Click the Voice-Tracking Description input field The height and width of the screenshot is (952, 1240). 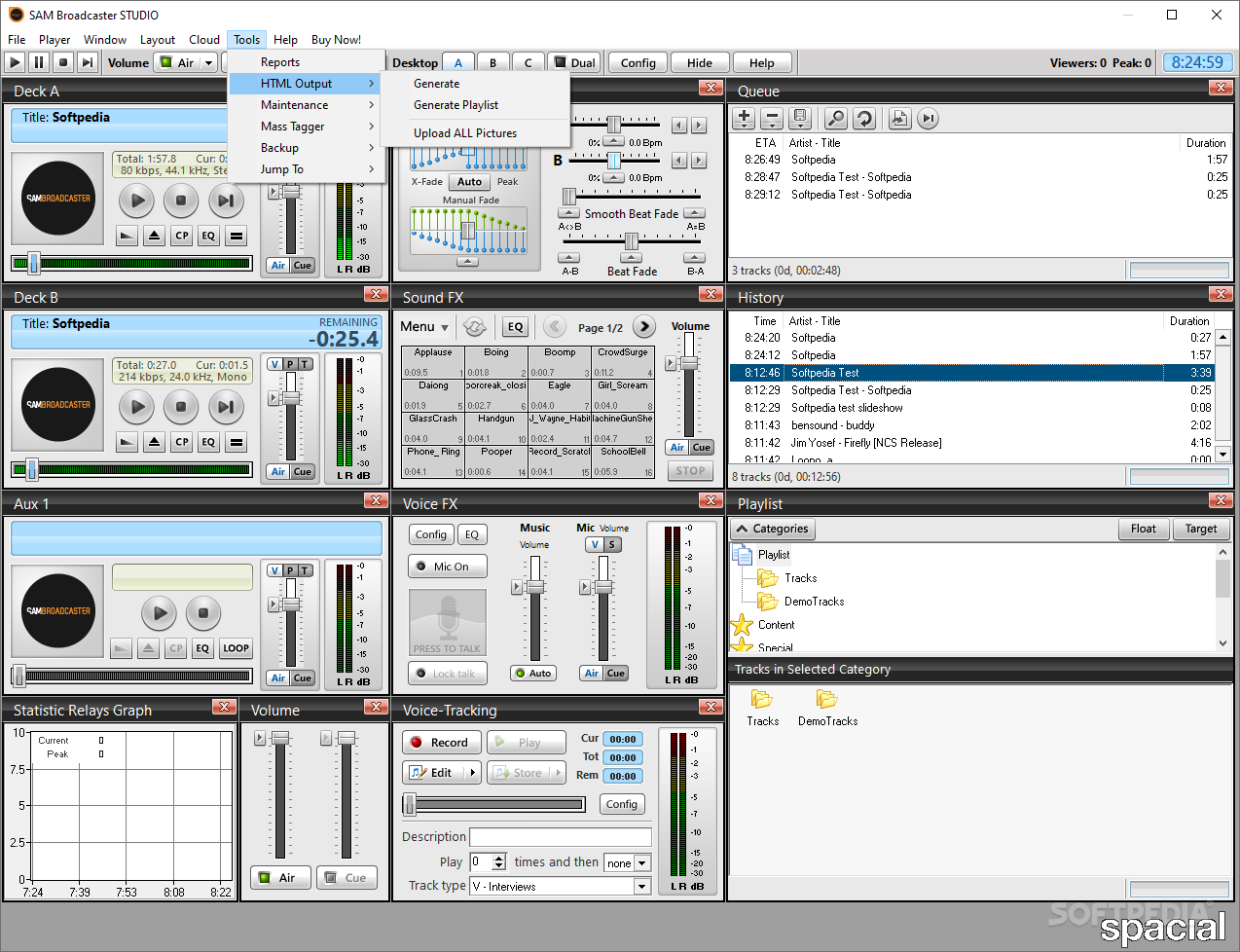click(561, 837)
